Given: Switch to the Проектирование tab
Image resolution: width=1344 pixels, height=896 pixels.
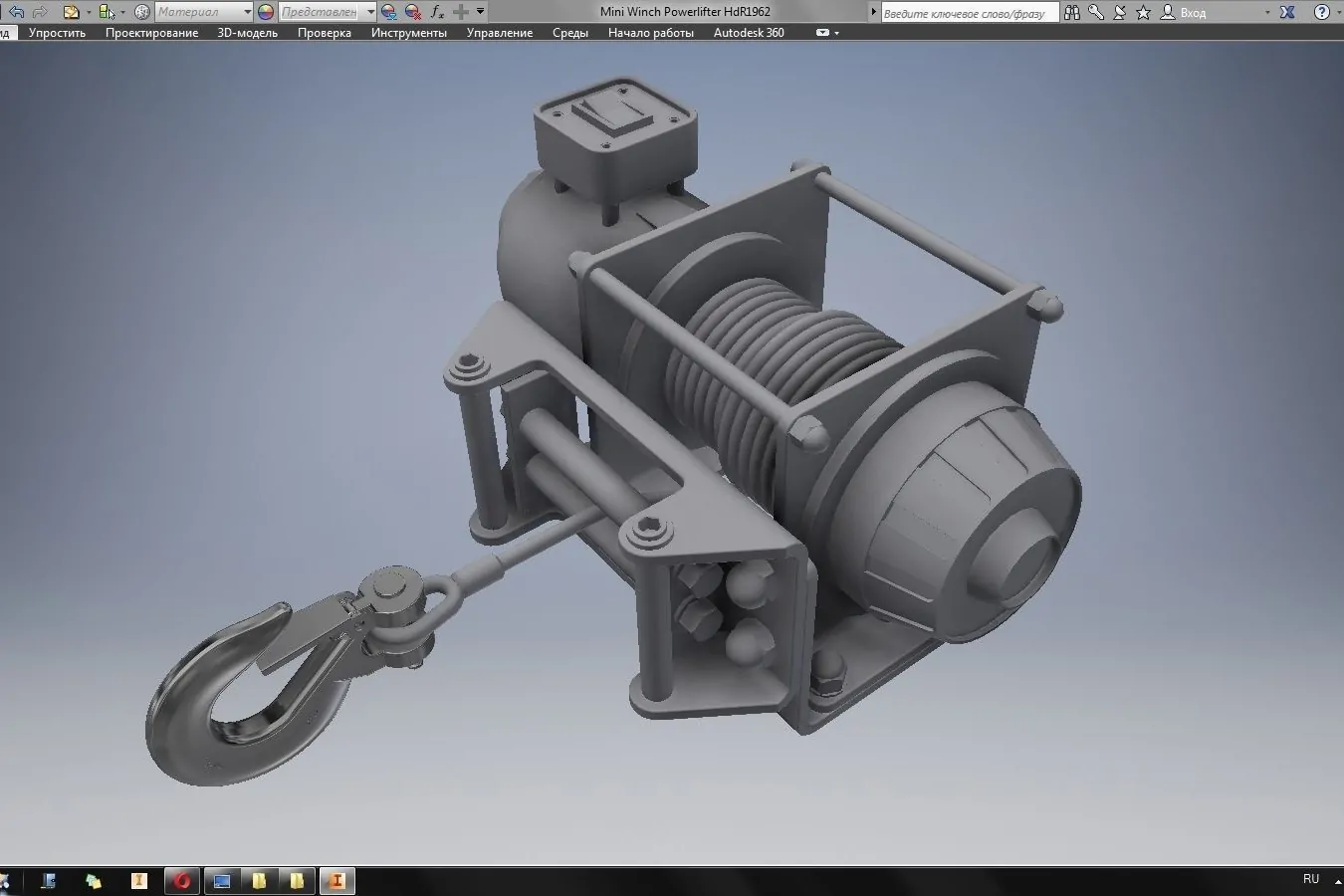Looking at the screenshot, I should click(151, 33).
